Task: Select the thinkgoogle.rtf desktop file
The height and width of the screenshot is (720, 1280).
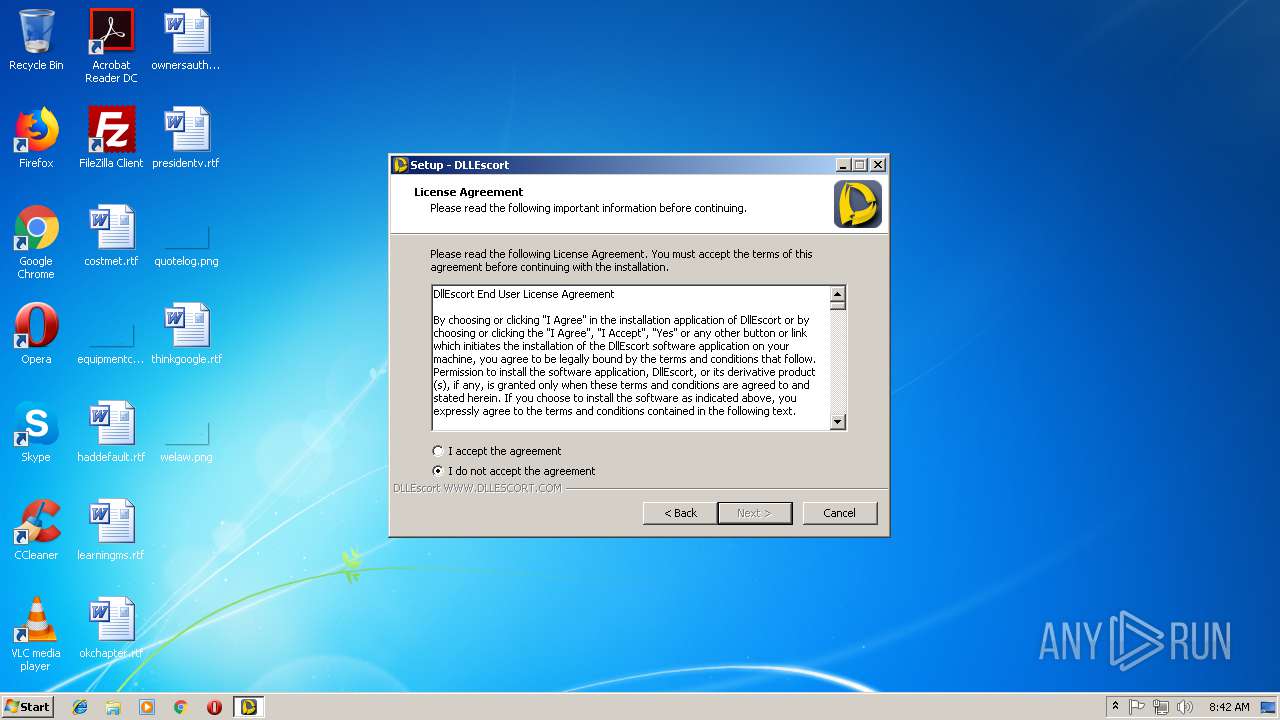Action: (186, 334)
